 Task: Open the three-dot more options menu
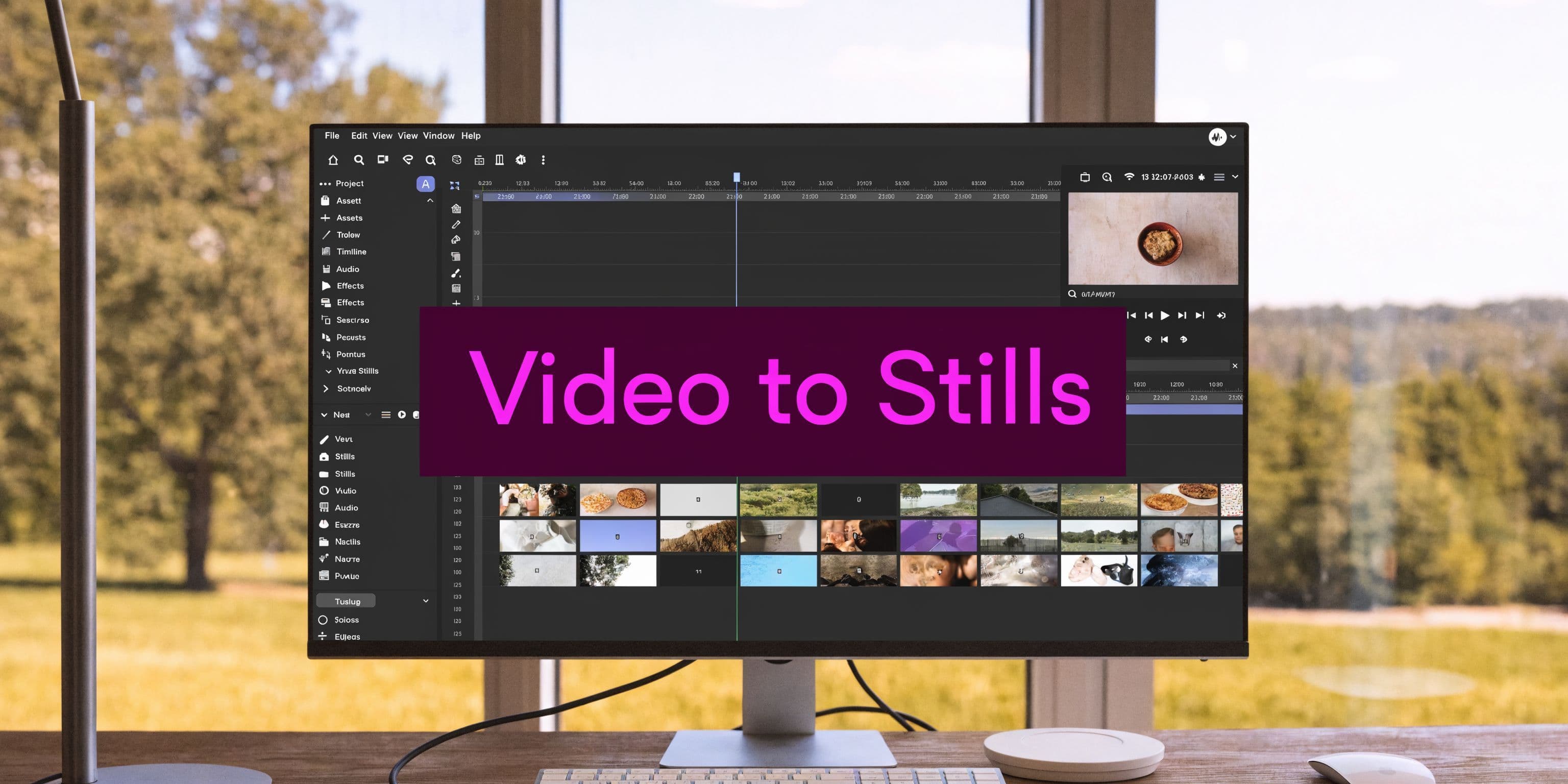543,160
